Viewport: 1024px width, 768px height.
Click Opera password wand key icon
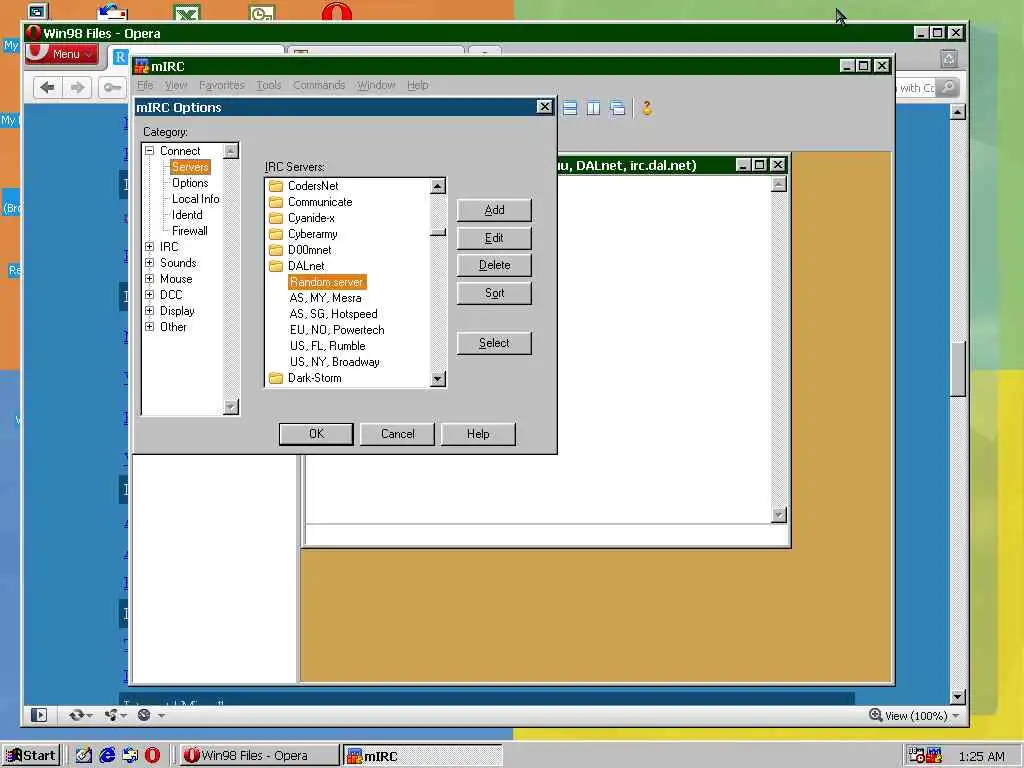[112, 88]
